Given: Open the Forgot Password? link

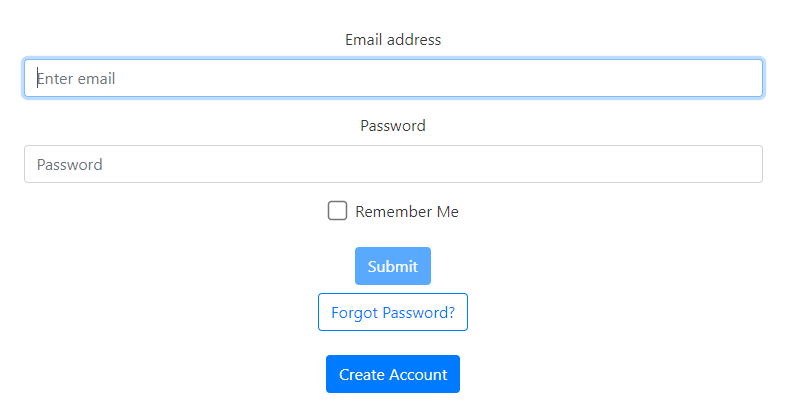Looking at the screenshot, I should (x=393, y=312).
